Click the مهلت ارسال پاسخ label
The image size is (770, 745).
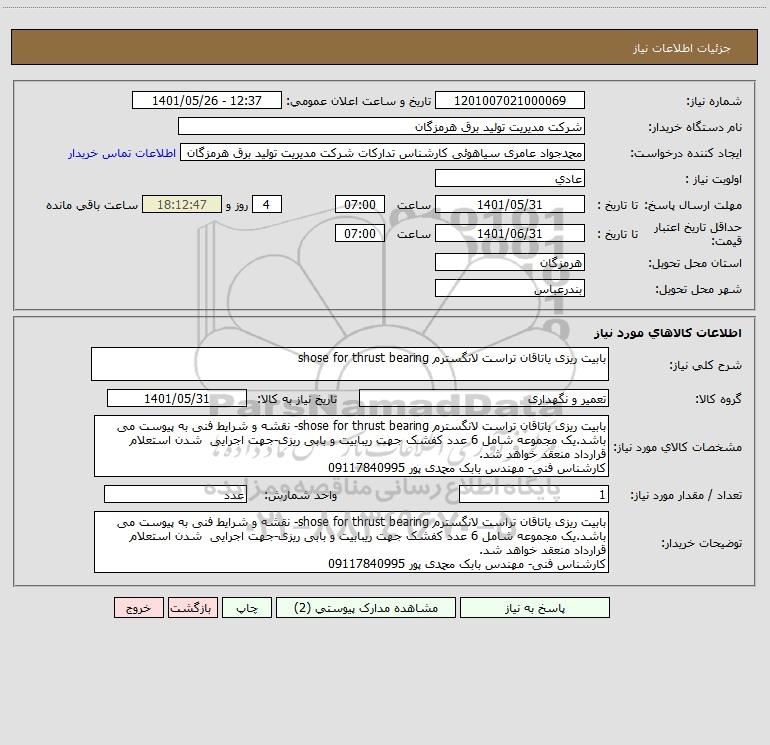point(693,205)
